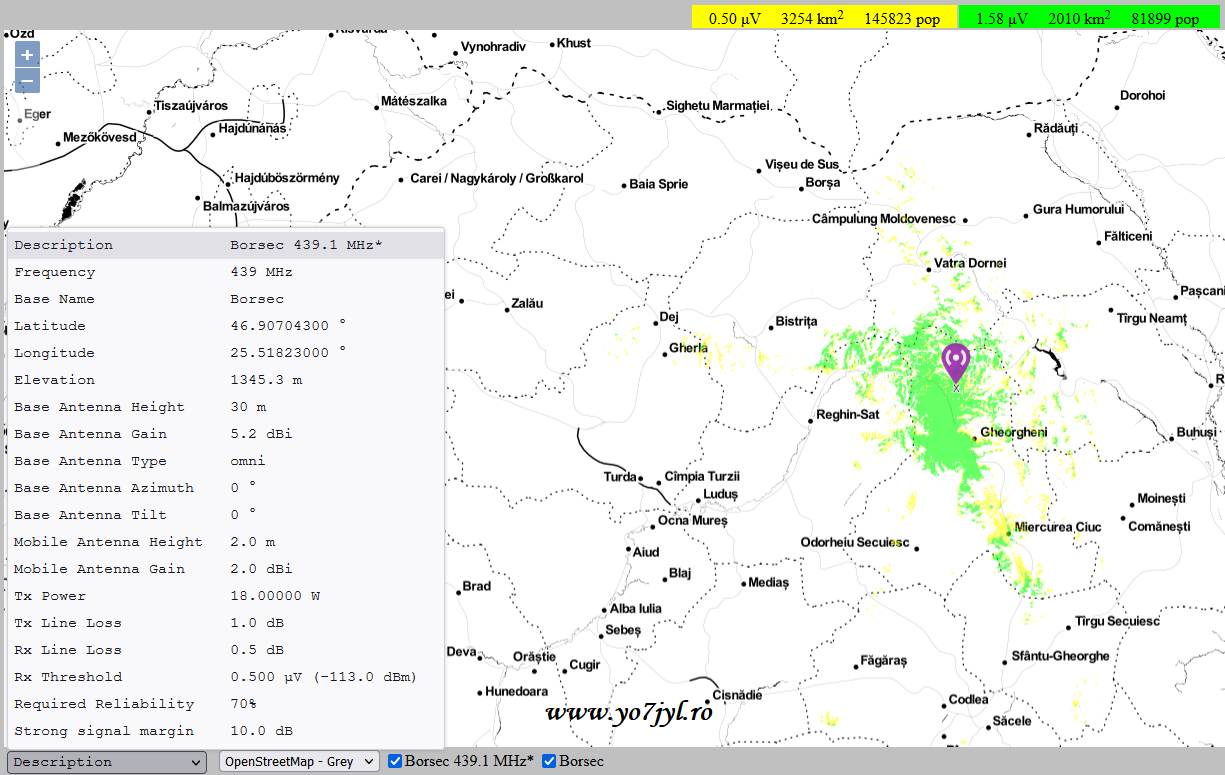Open the Description dropdown
1225x775 pixels.
(107, 762)
